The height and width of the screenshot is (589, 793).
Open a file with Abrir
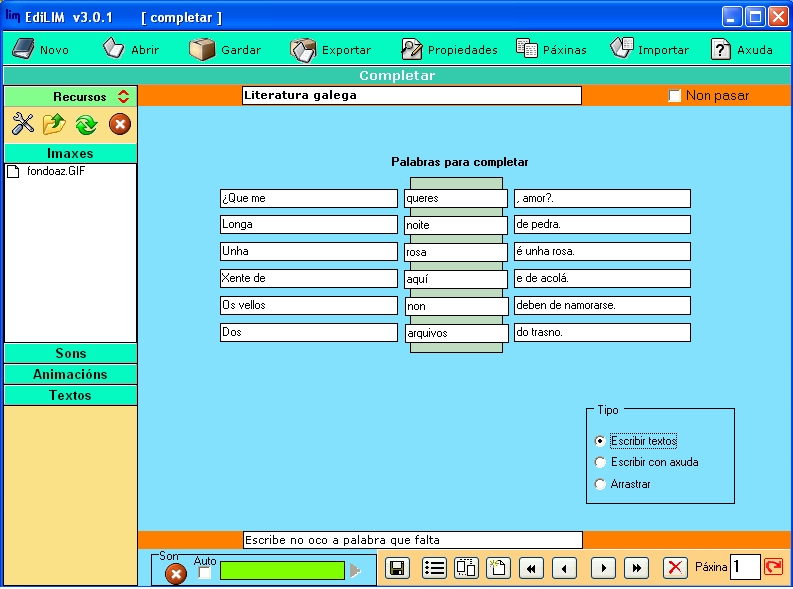coord(130,49)
